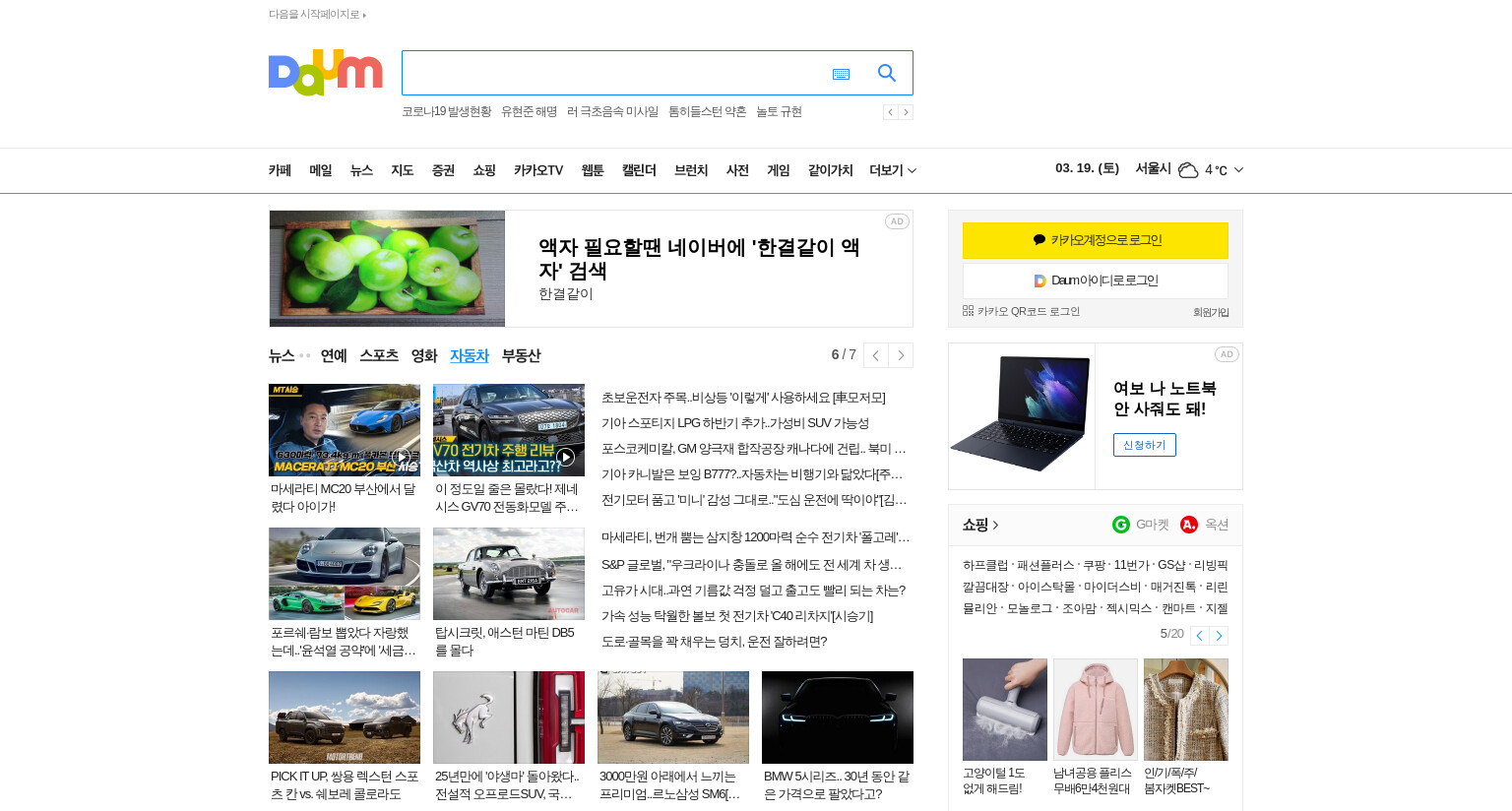
Task: Open the 브런치 menu item
Action: pyautogui.click(x=691, y=170)
